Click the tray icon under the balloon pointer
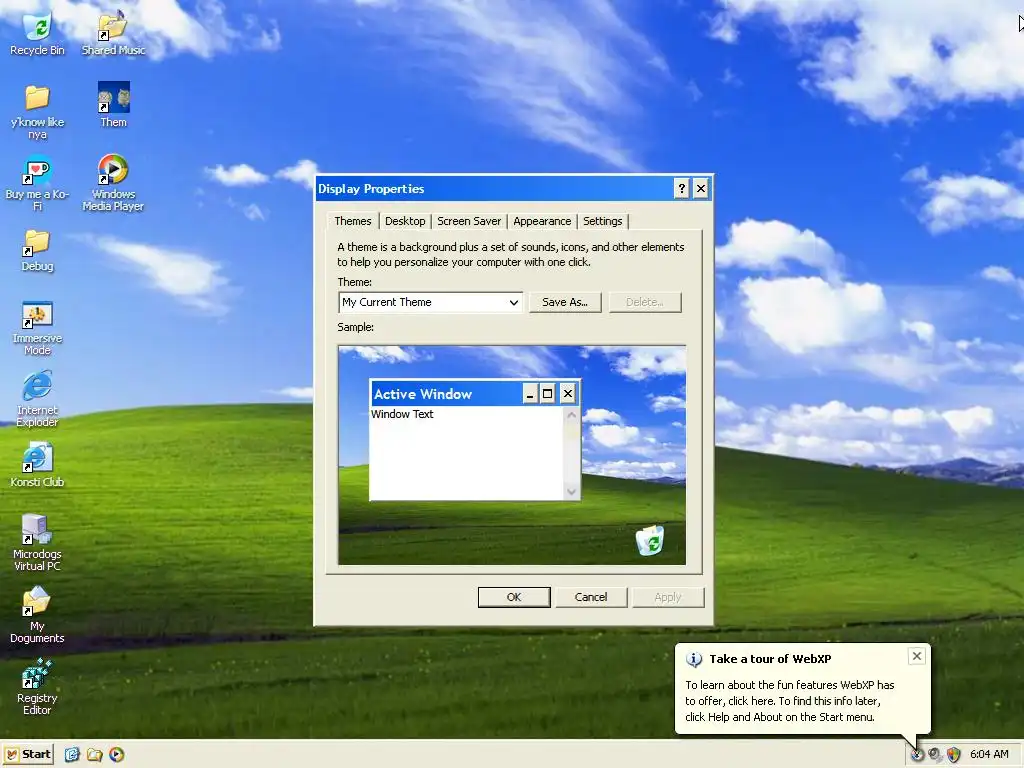Image resolution: width=1024 pixels, height=768 pixels. pyautogui.click(x=918, y=754)
